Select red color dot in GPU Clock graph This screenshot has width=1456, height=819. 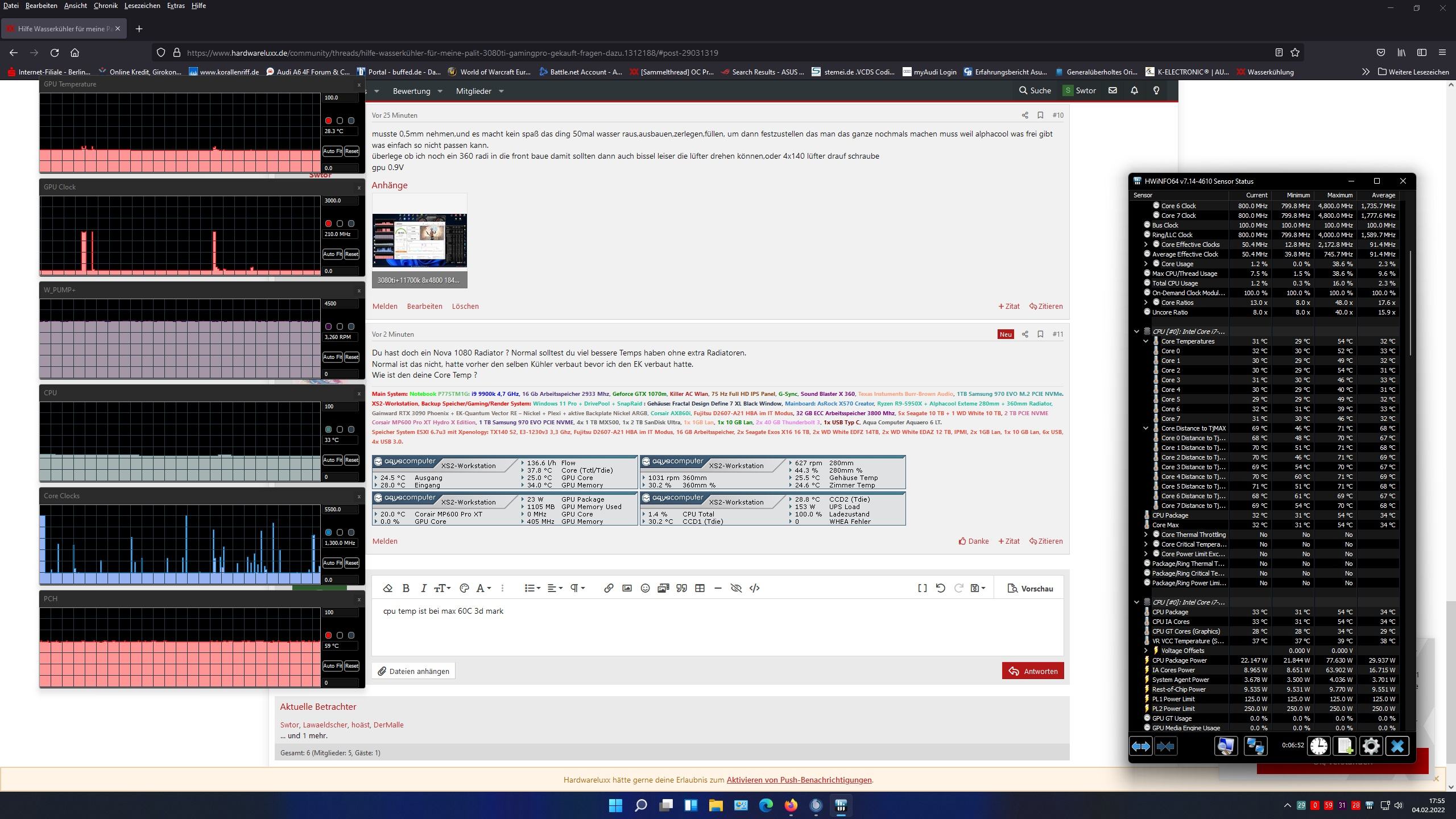(328, 224)
